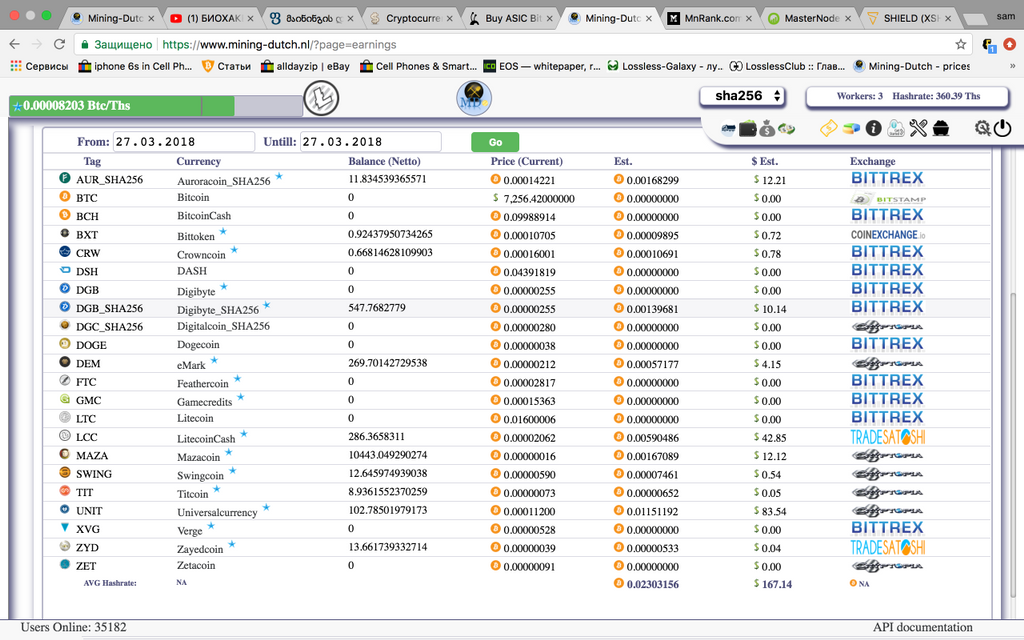Image resolution: width=1024 pixels, height=640 pixels.
Task: Click the dollar exchange arrows icon
Action: click(x=786, y=129)
